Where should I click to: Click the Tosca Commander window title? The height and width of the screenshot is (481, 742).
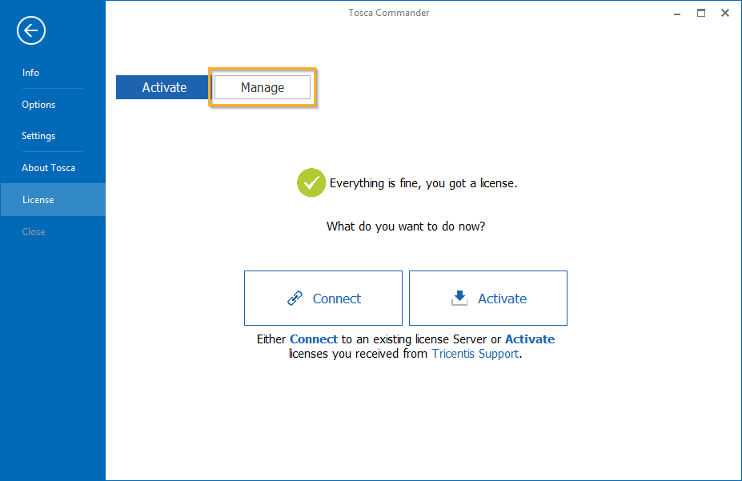coord(389,13)
